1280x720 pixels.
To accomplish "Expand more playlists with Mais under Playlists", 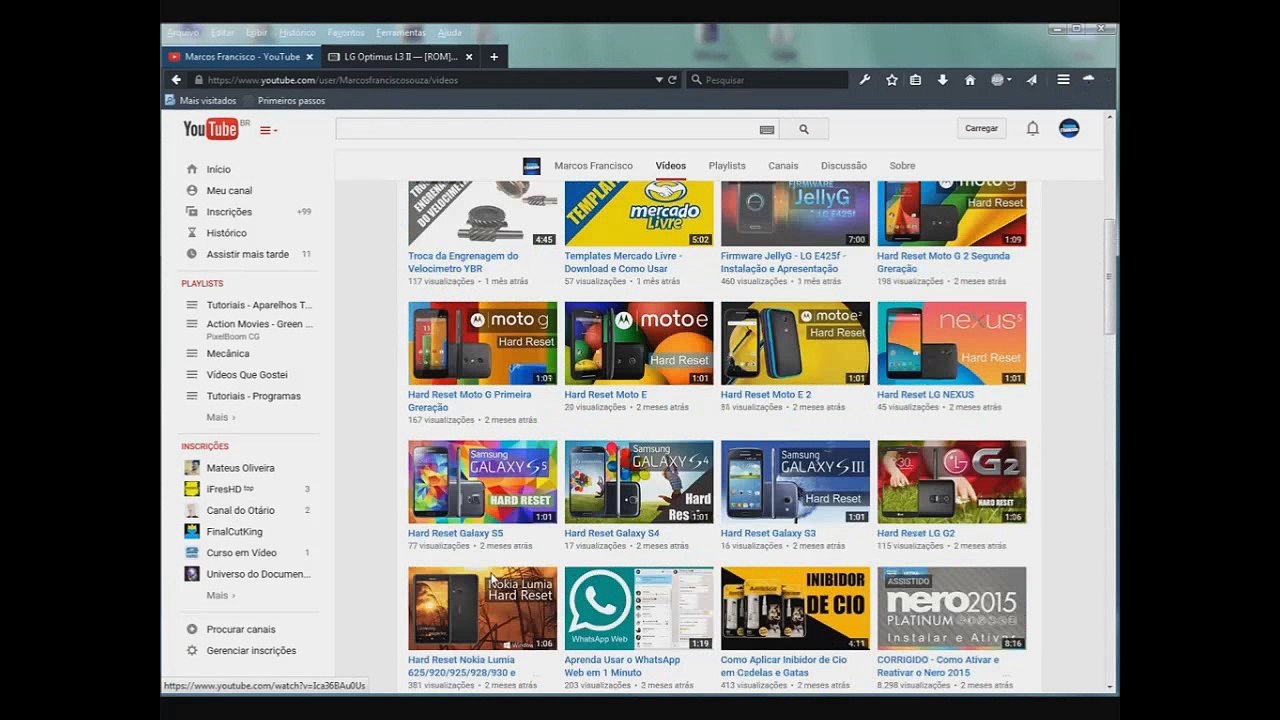I will pos(220,417).
